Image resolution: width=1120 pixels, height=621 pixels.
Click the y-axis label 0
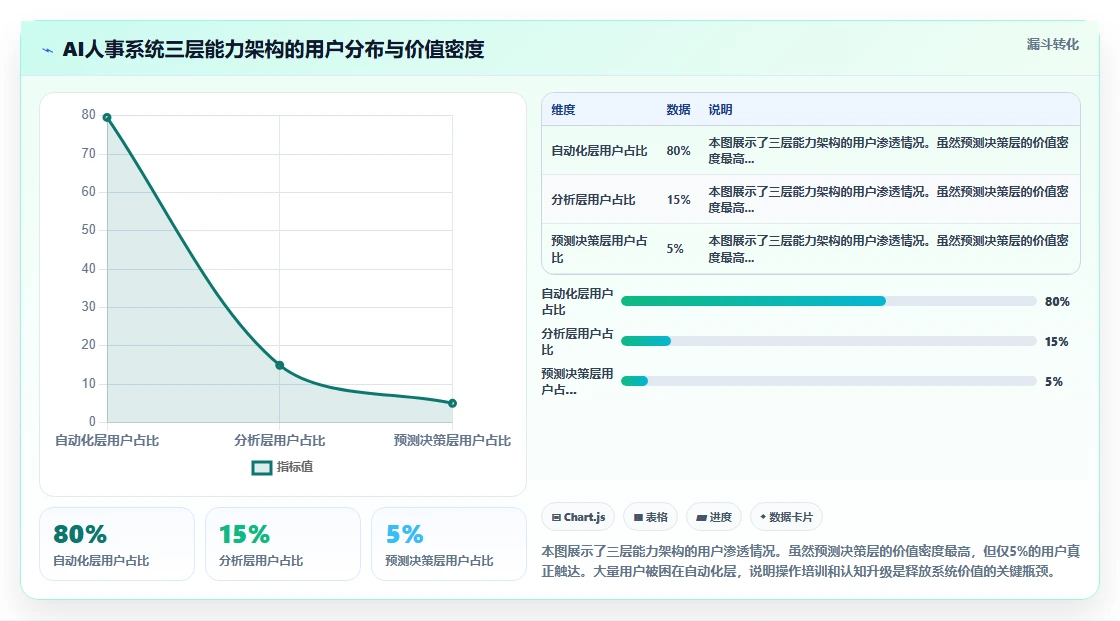click(92, 422)
